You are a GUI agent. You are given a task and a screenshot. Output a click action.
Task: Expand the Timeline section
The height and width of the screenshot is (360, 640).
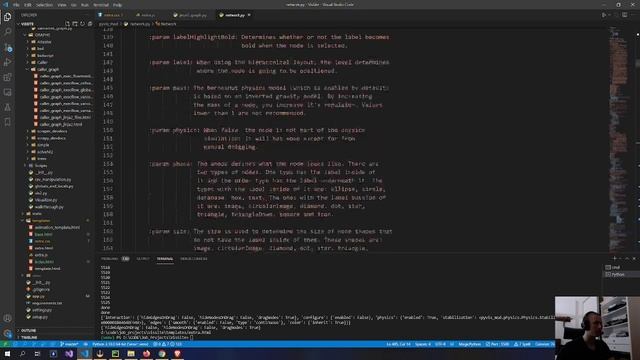tap(29, 338)
